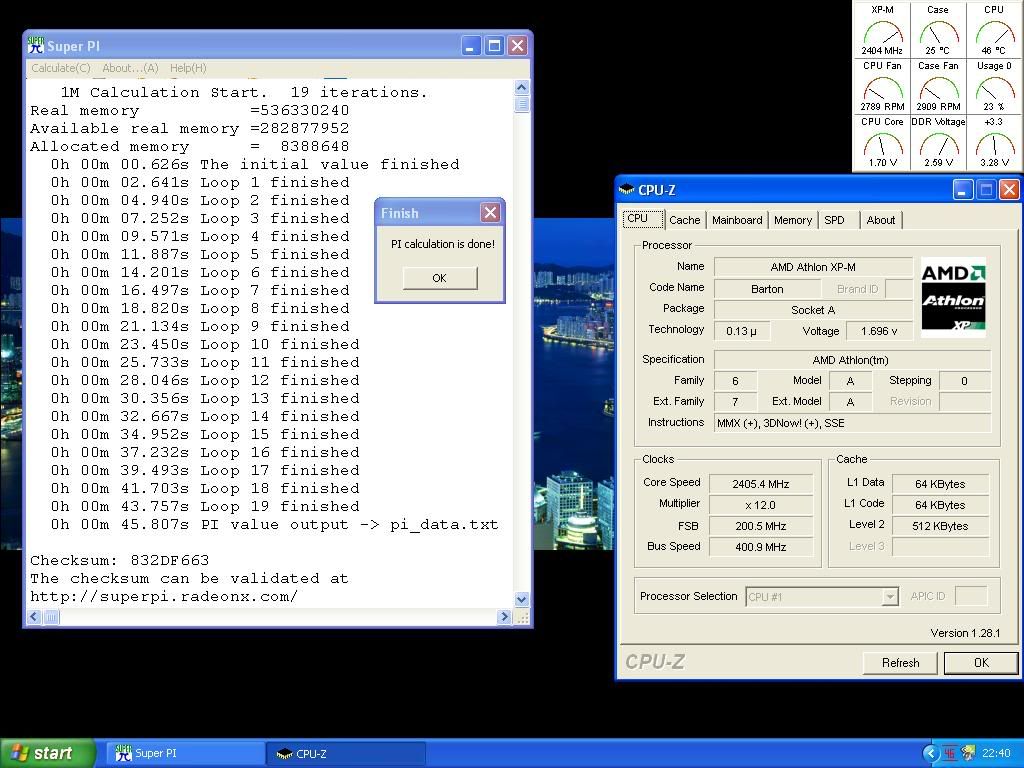Viewport: 1024px width, 768px height.
Task: Click the CPU-Z title bar chip icon
Action: pos(627,189)
